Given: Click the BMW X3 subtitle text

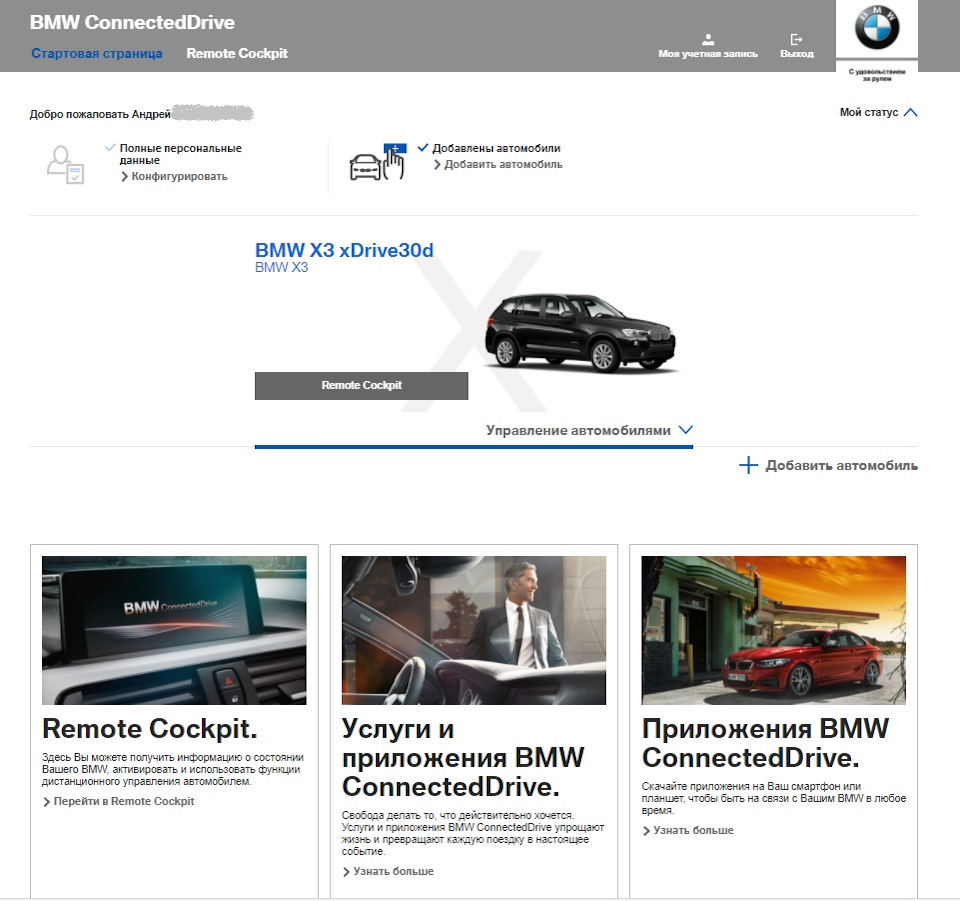Looking at the screenshot, I should (282, 267).
